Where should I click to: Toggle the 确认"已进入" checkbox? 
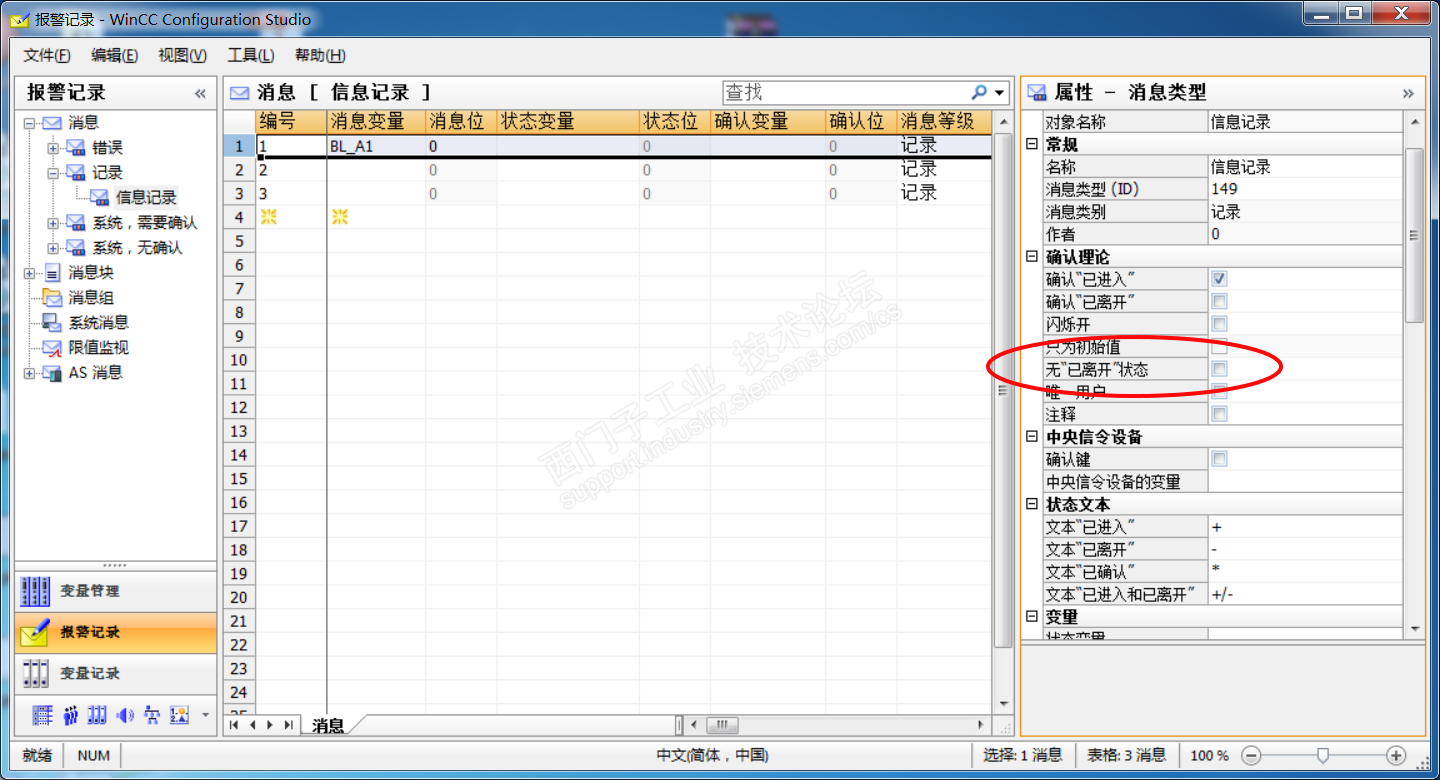[x=1219, y=279]
